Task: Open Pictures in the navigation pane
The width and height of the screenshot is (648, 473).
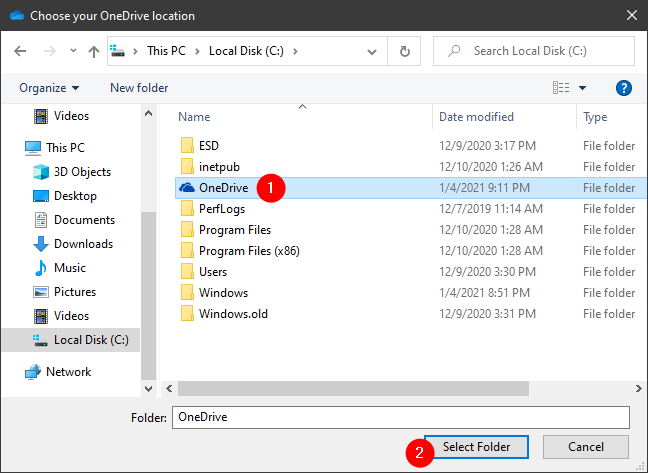Action: (75, 292)
